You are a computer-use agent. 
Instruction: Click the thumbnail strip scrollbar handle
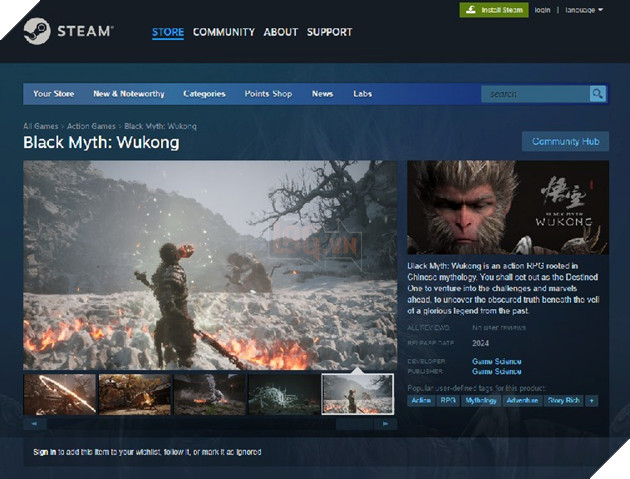[x=355, y=424]
